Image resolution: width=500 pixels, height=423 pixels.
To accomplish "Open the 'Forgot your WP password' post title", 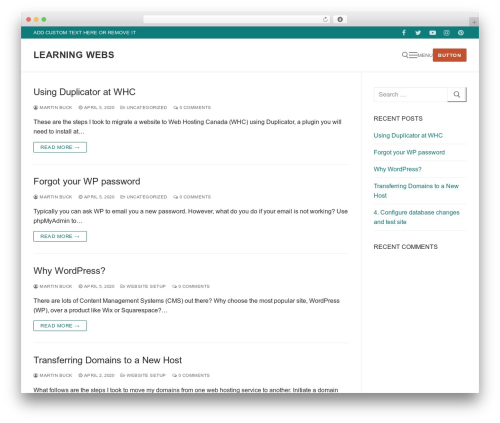I will (87, 181).
